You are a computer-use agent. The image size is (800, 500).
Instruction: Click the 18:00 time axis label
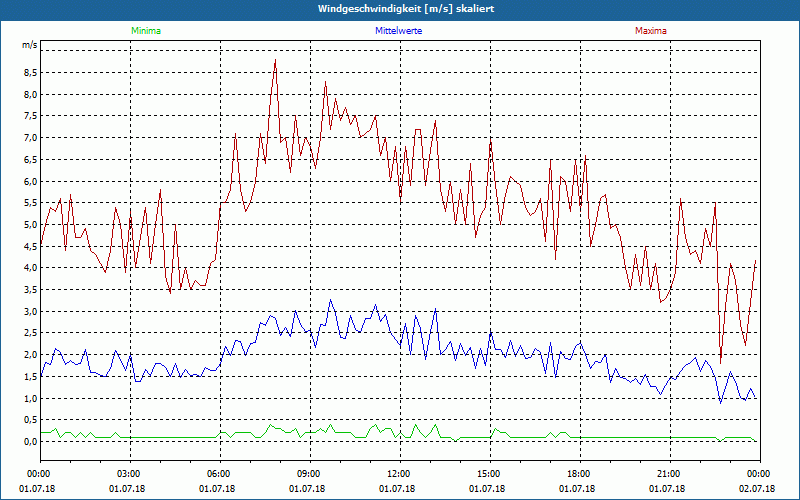pos(580,474)
